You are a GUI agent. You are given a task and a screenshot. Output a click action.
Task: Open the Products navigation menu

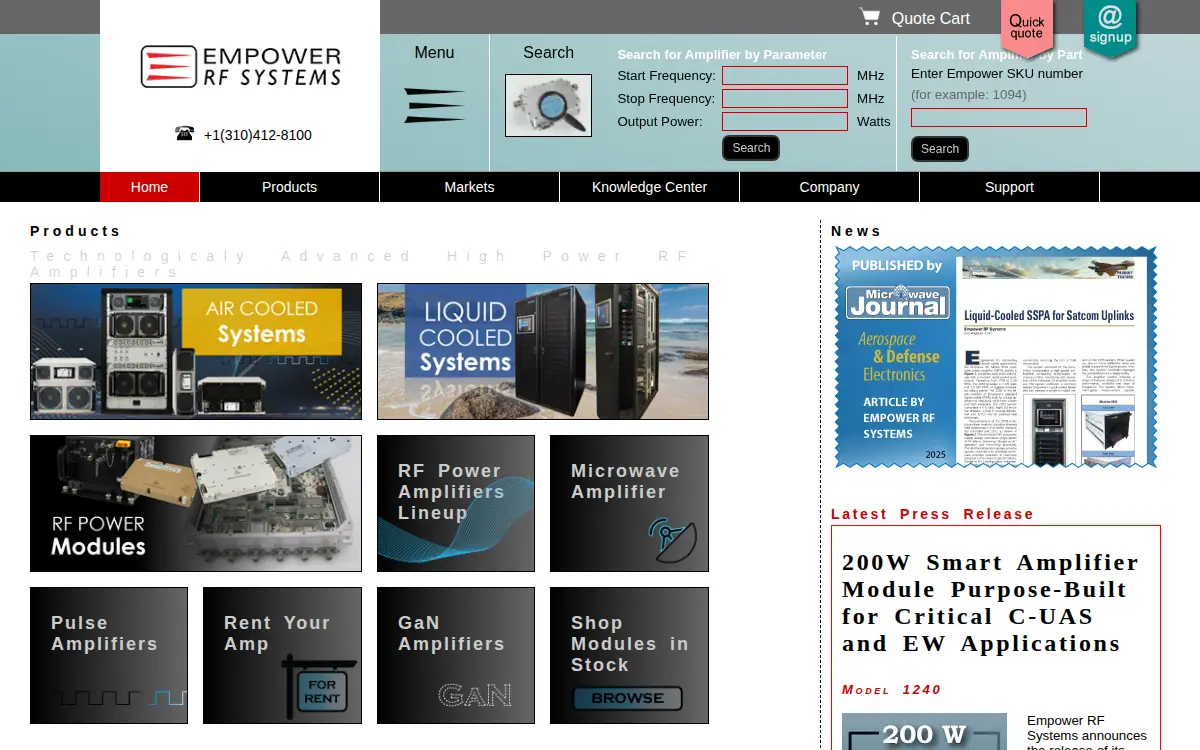(x=289, y=187)
